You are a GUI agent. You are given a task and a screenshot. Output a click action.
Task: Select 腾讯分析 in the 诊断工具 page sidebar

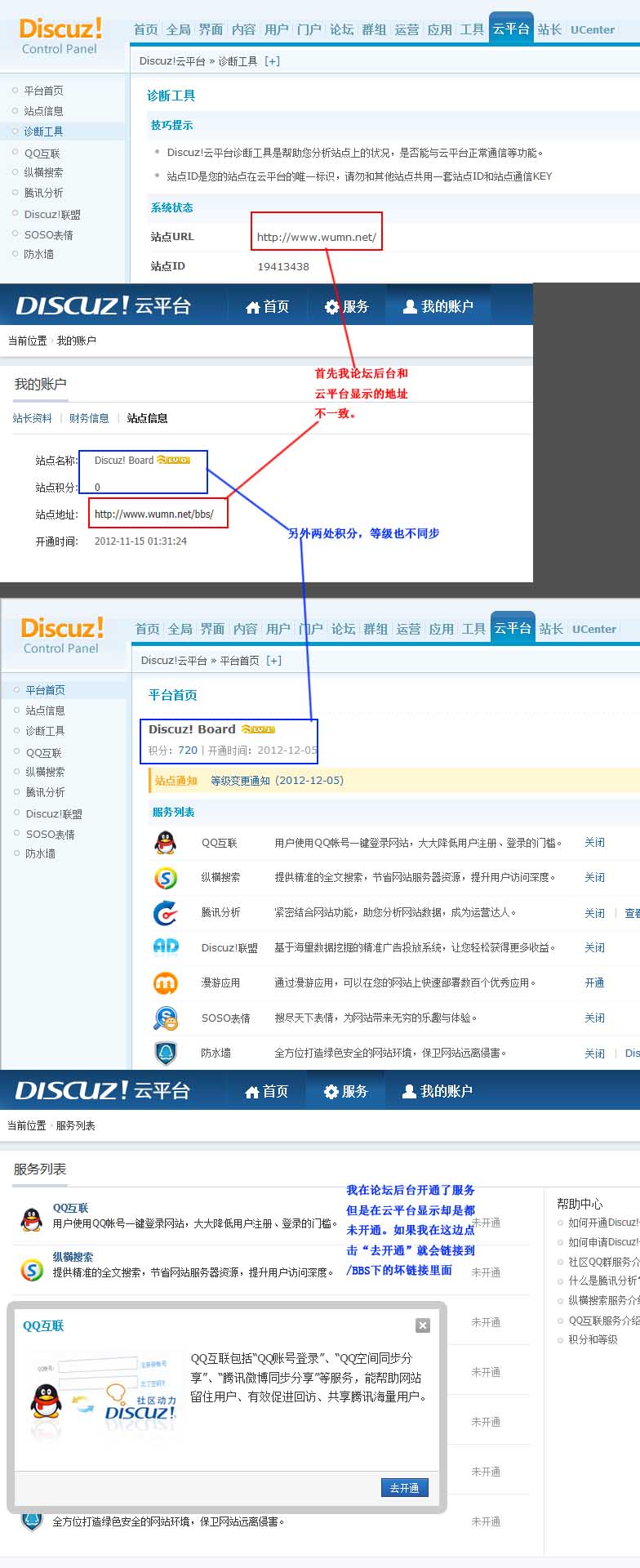pyautogui.click(x=43, y=193)
